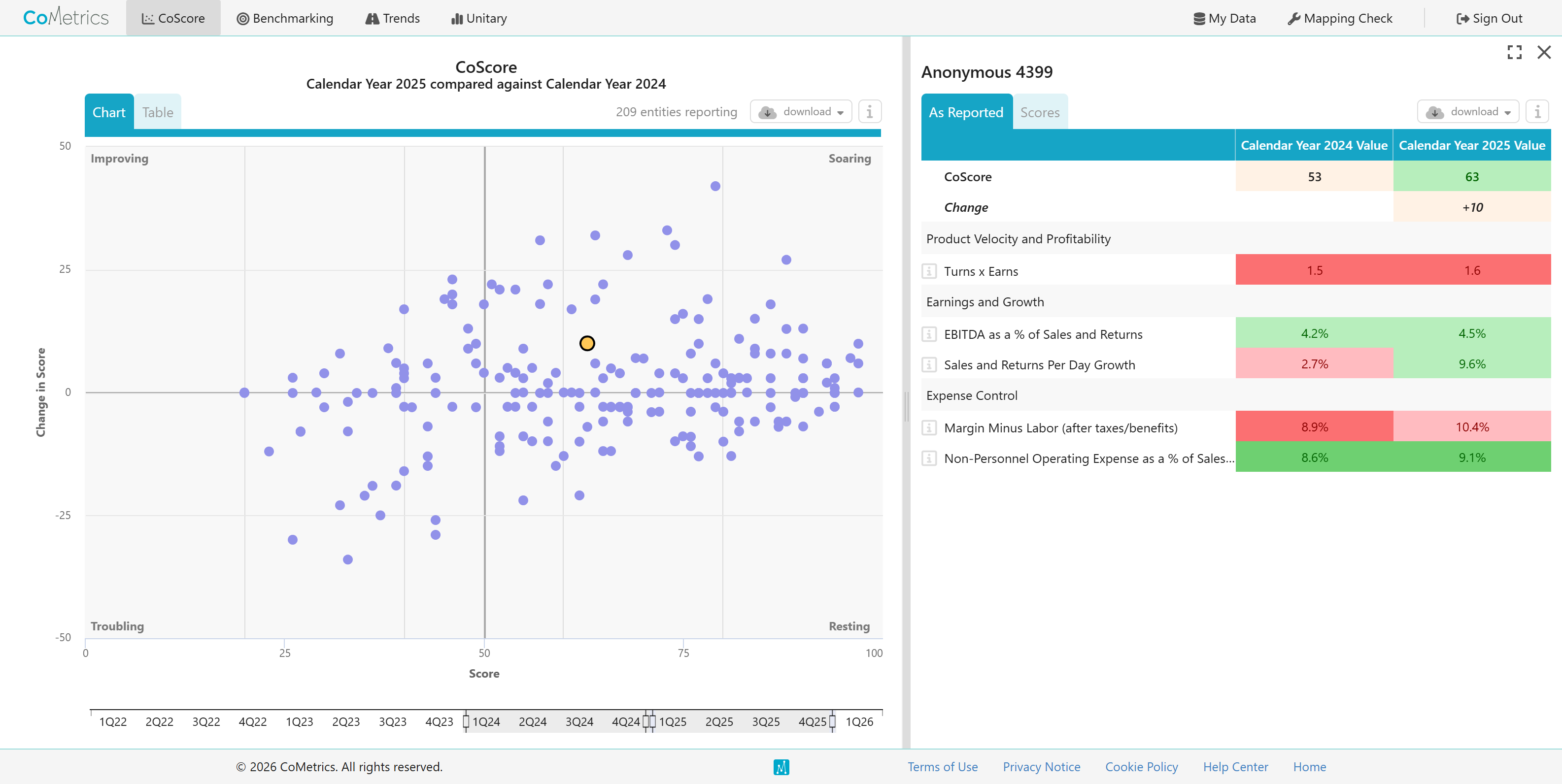Switch to the Table tab
The image size is (1562, 784).
[158, 112]
